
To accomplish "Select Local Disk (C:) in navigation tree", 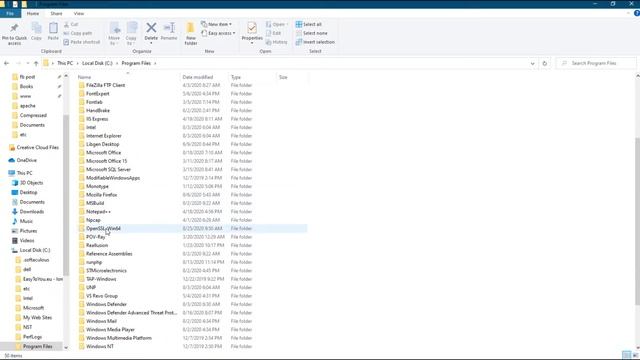I will pos(35,250).
